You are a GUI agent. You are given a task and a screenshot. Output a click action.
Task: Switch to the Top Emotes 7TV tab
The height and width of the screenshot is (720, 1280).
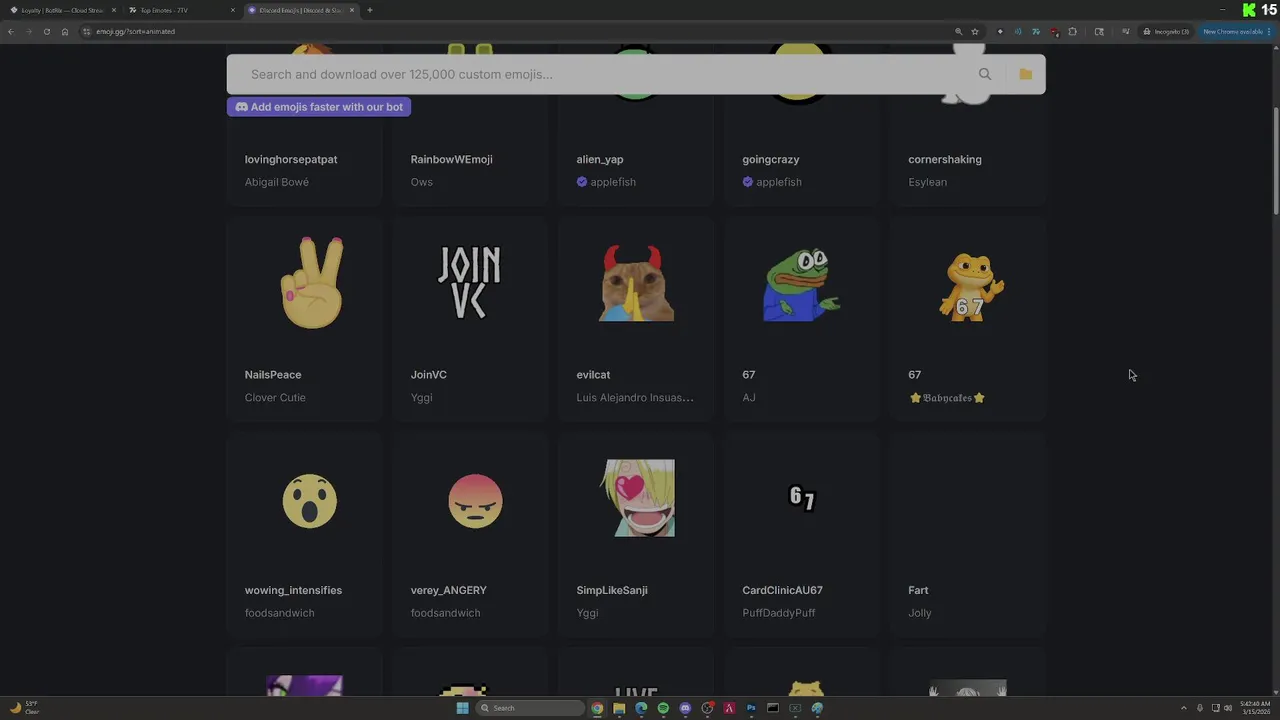(x=180, y=10)
